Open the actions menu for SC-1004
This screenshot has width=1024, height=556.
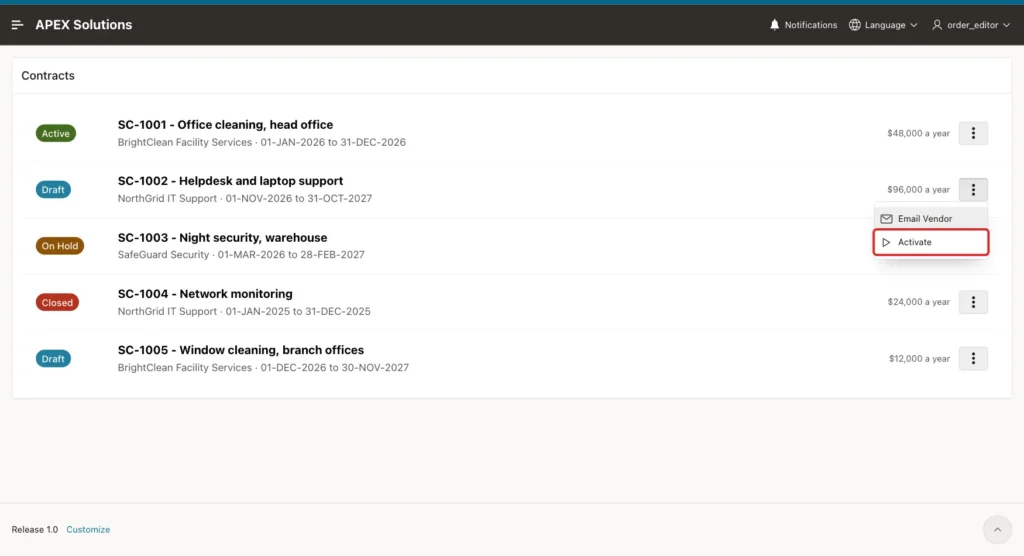point(973,302)
